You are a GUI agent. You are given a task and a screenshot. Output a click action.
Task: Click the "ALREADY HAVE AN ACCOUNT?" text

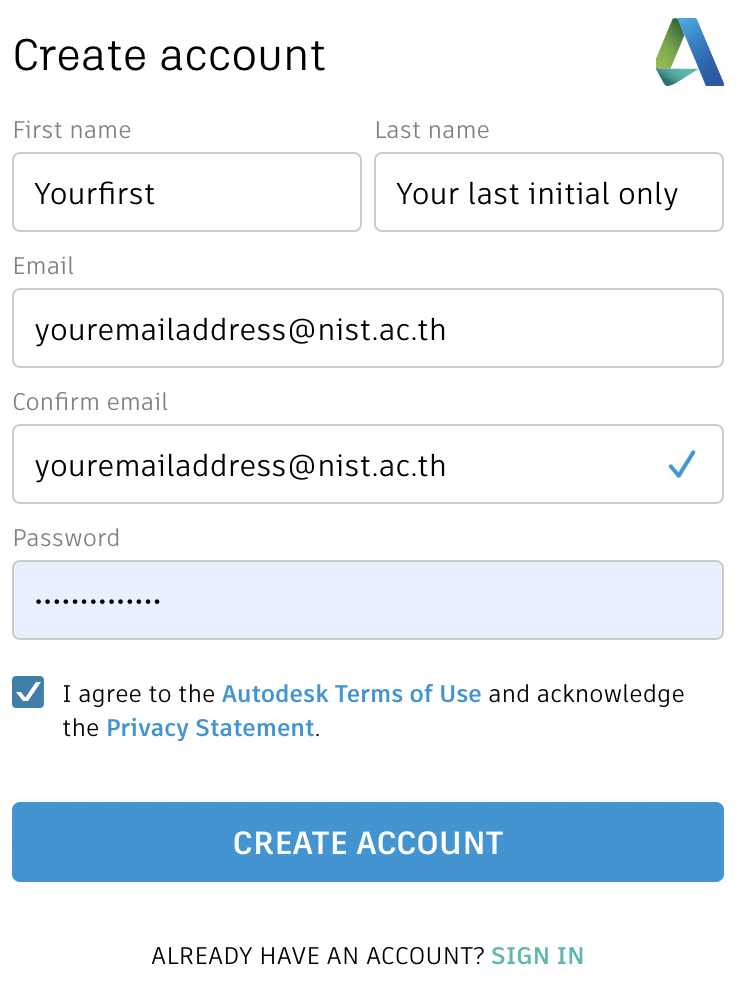(317, 956)
